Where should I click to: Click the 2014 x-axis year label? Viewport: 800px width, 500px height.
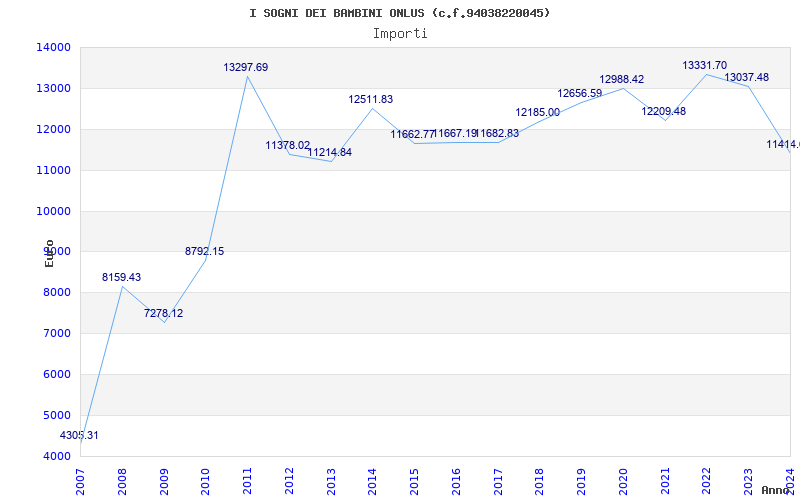tap(373, 482)
